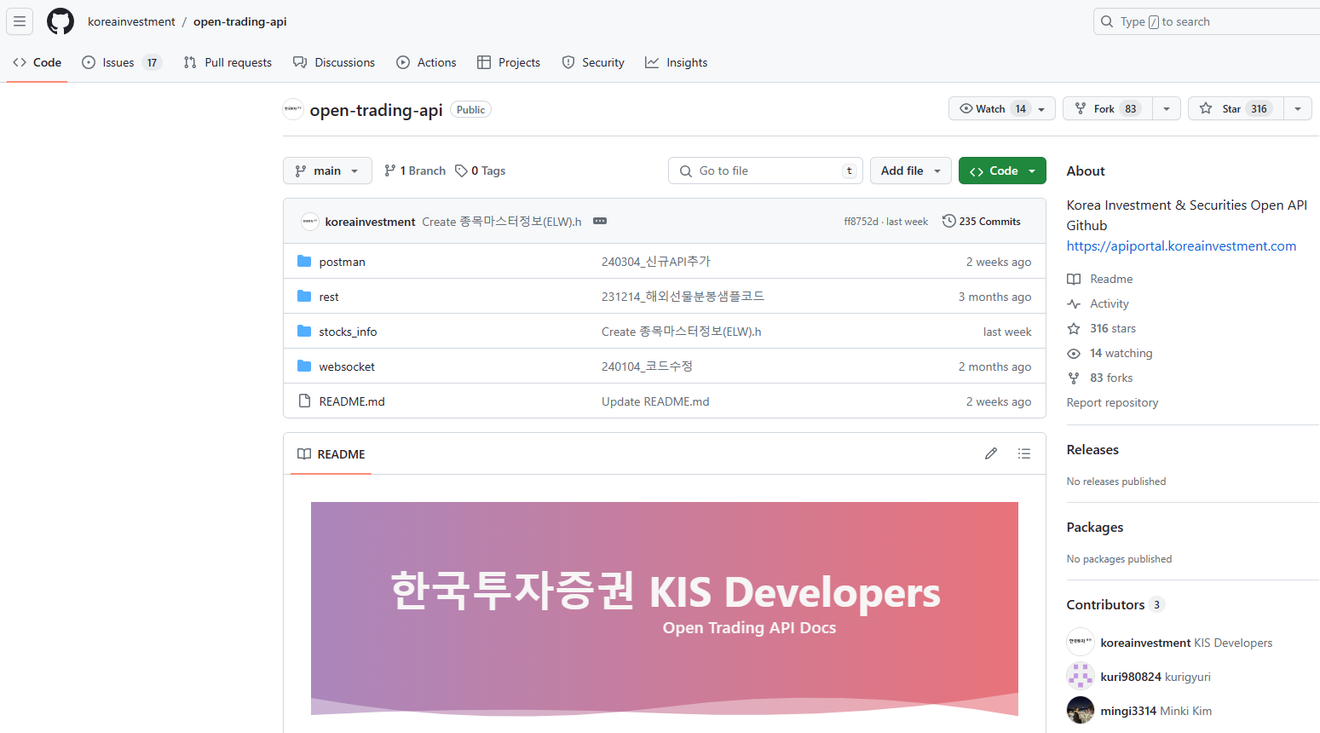Click the pencil edit README icon
1320x733 pixels.
point(991,454)
